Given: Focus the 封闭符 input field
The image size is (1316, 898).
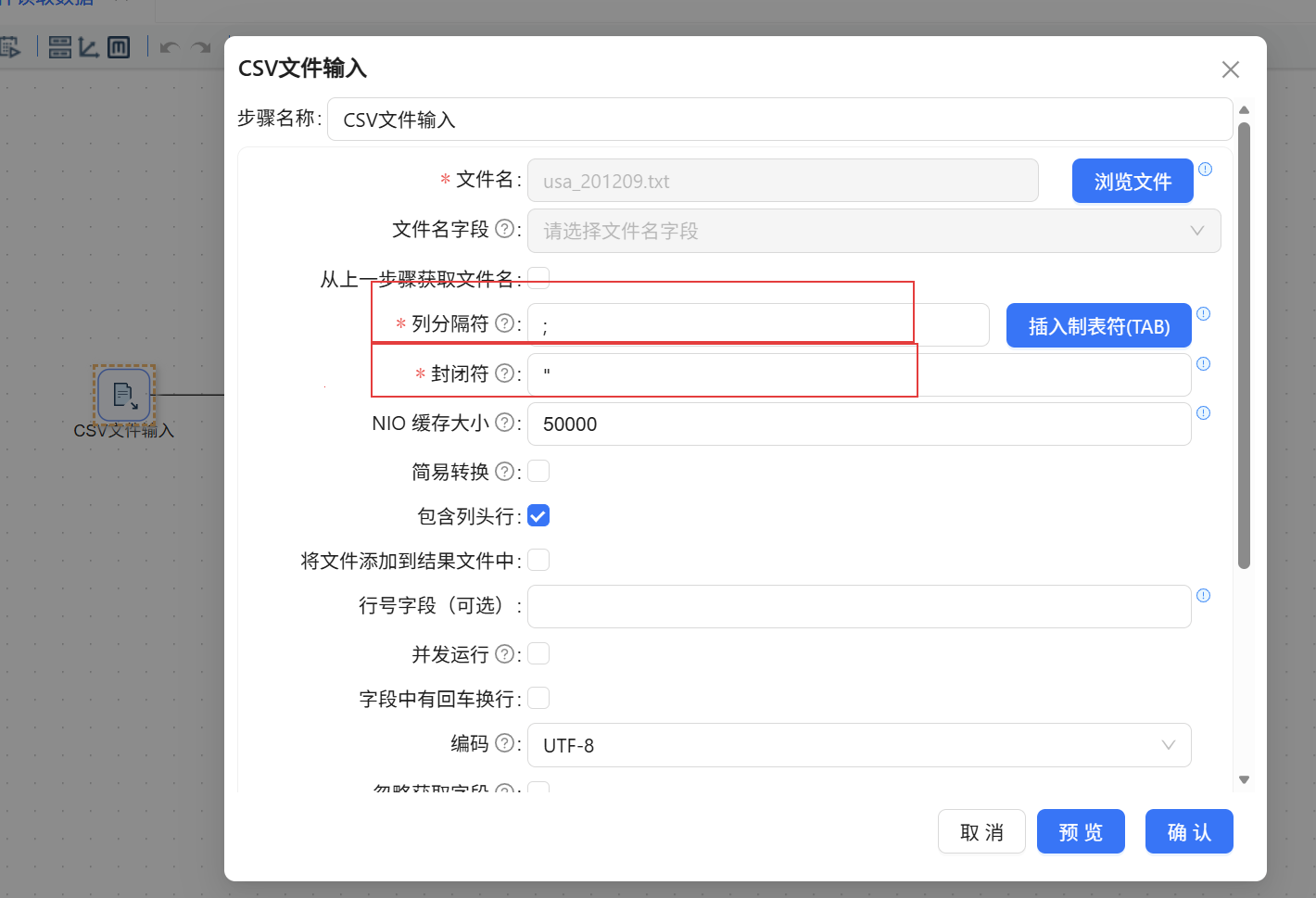Looking at the screenshot, I should [859, 374].
